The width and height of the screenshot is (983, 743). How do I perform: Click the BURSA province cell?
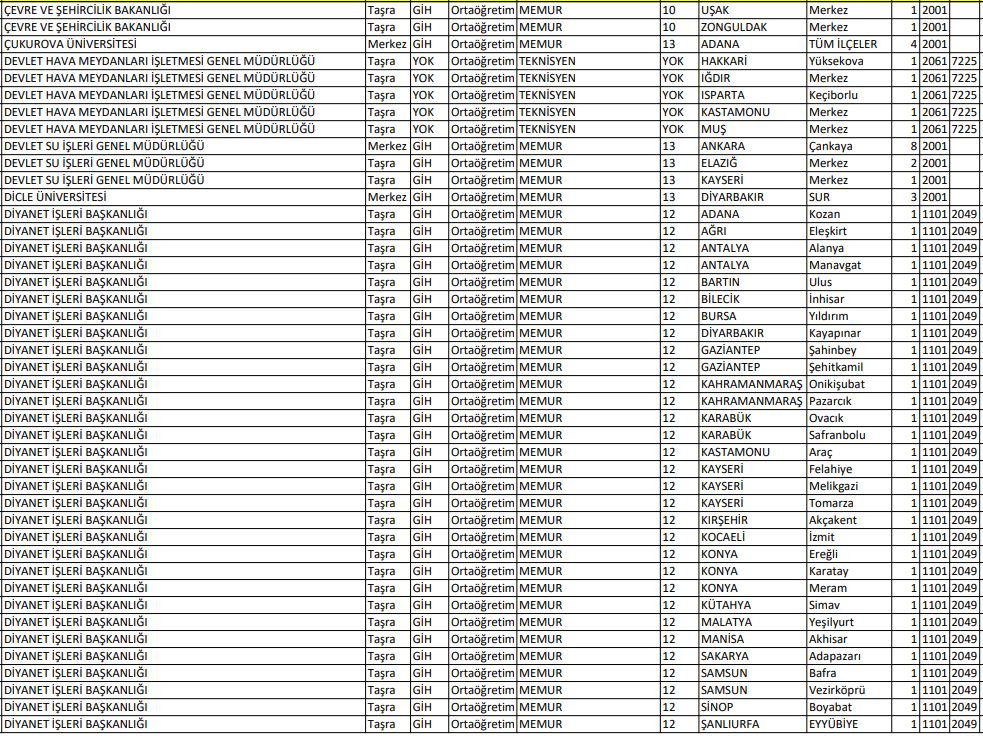tap(752, 316)
